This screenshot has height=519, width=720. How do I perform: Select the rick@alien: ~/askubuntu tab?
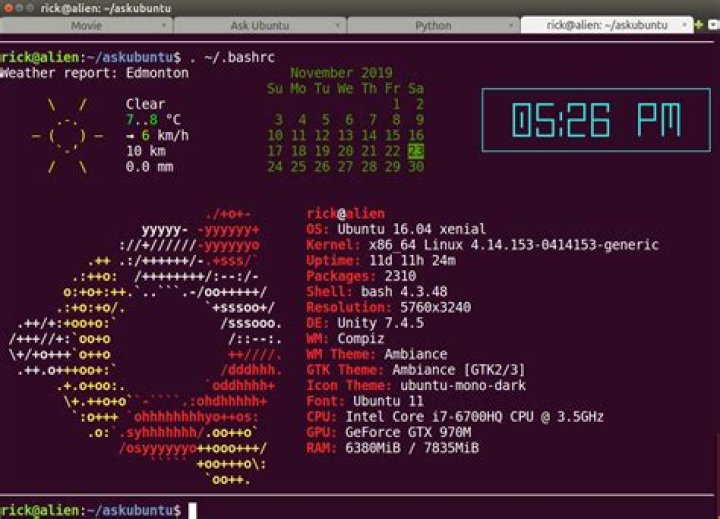click(x=607, y=25)
